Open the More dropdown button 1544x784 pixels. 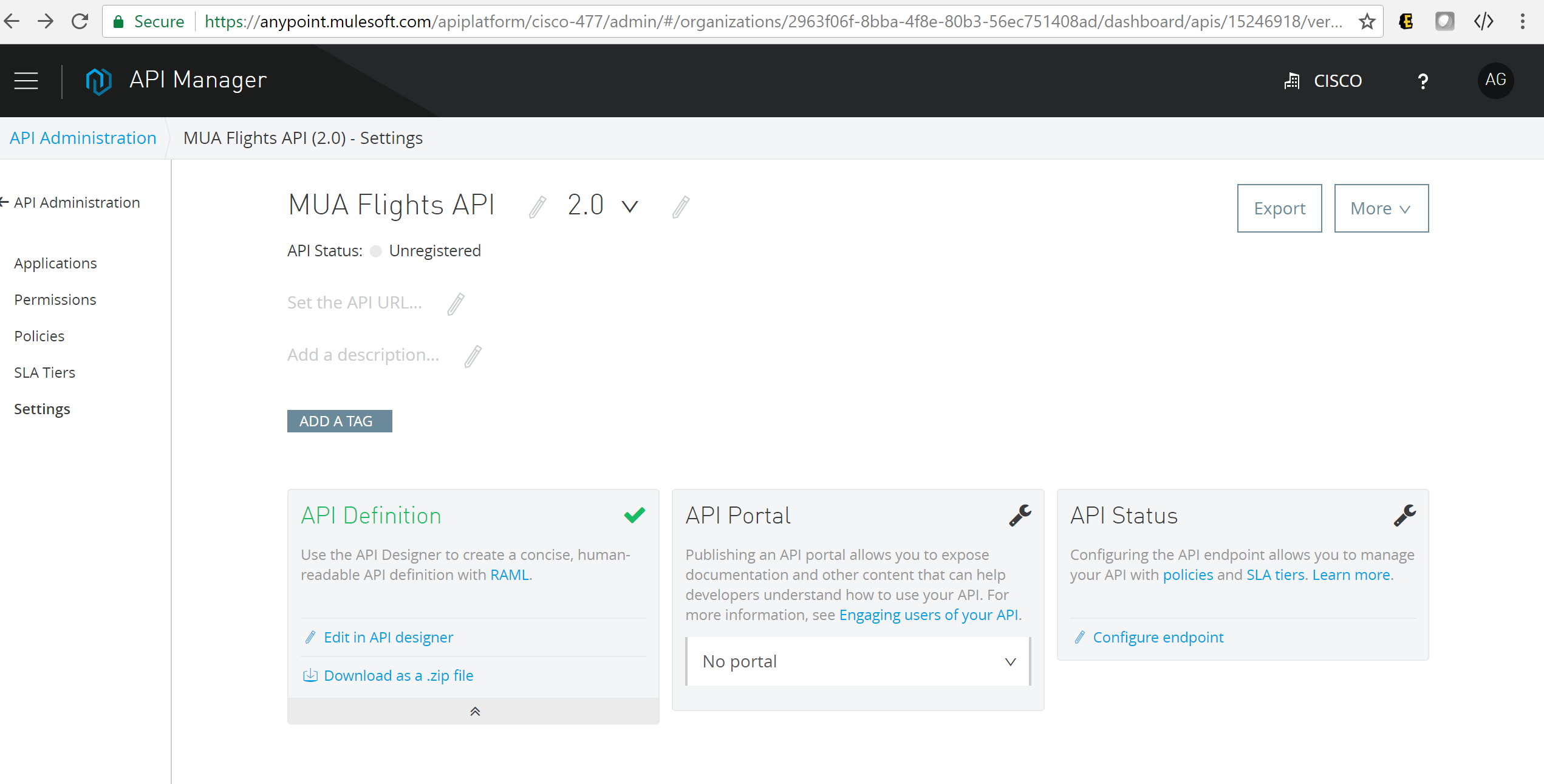coord(1381,208)
